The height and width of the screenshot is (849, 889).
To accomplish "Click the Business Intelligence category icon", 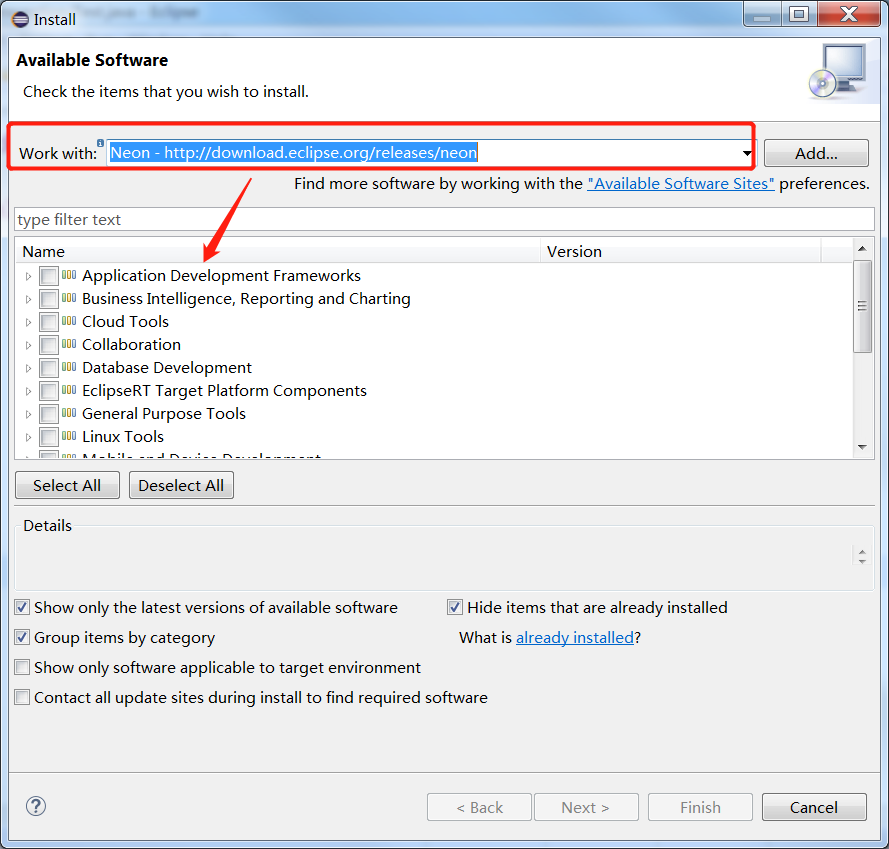I will [69, 298].
